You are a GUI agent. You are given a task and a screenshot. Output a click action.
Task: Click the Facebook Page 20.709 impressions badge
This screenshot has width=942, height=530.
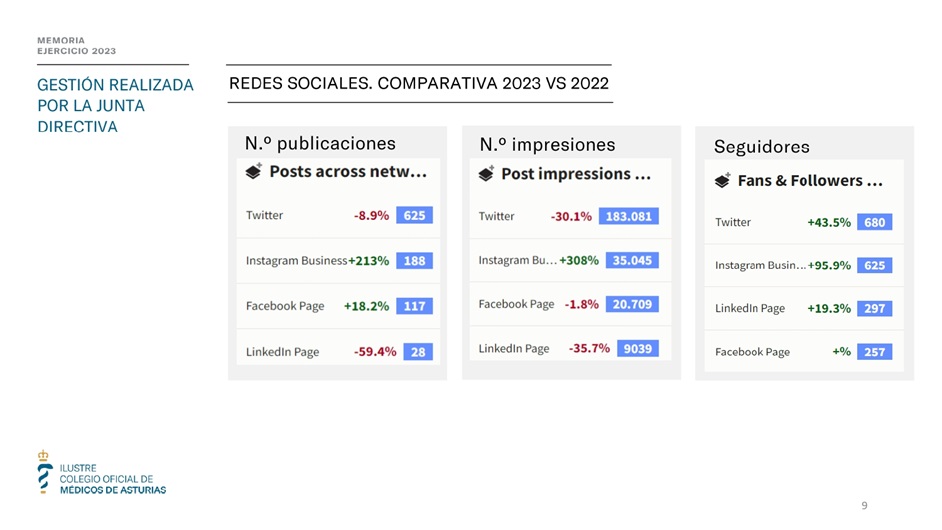(x=632, y=304)
